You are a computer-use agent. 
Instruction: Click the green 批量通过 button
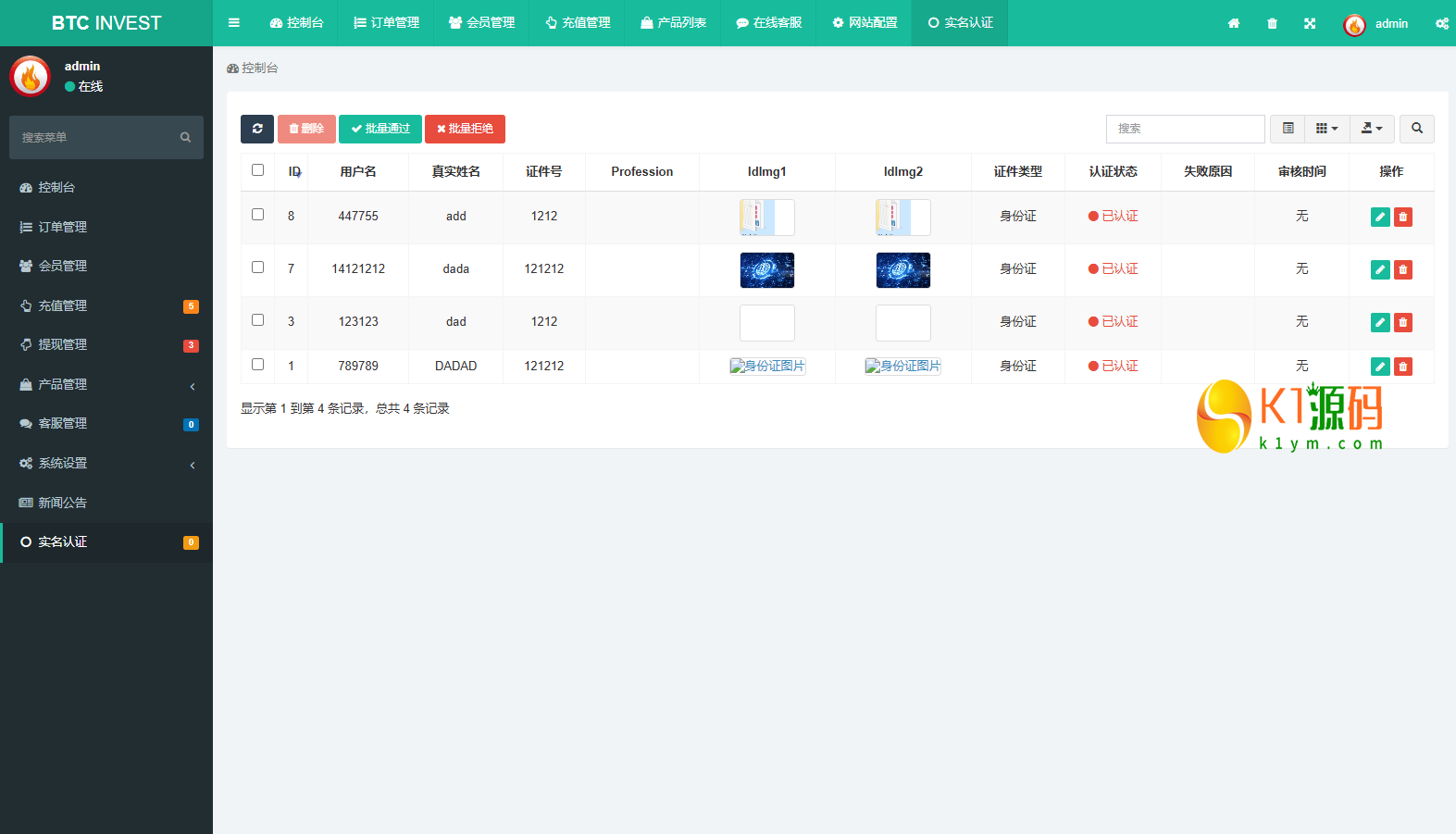coord(380,129)
